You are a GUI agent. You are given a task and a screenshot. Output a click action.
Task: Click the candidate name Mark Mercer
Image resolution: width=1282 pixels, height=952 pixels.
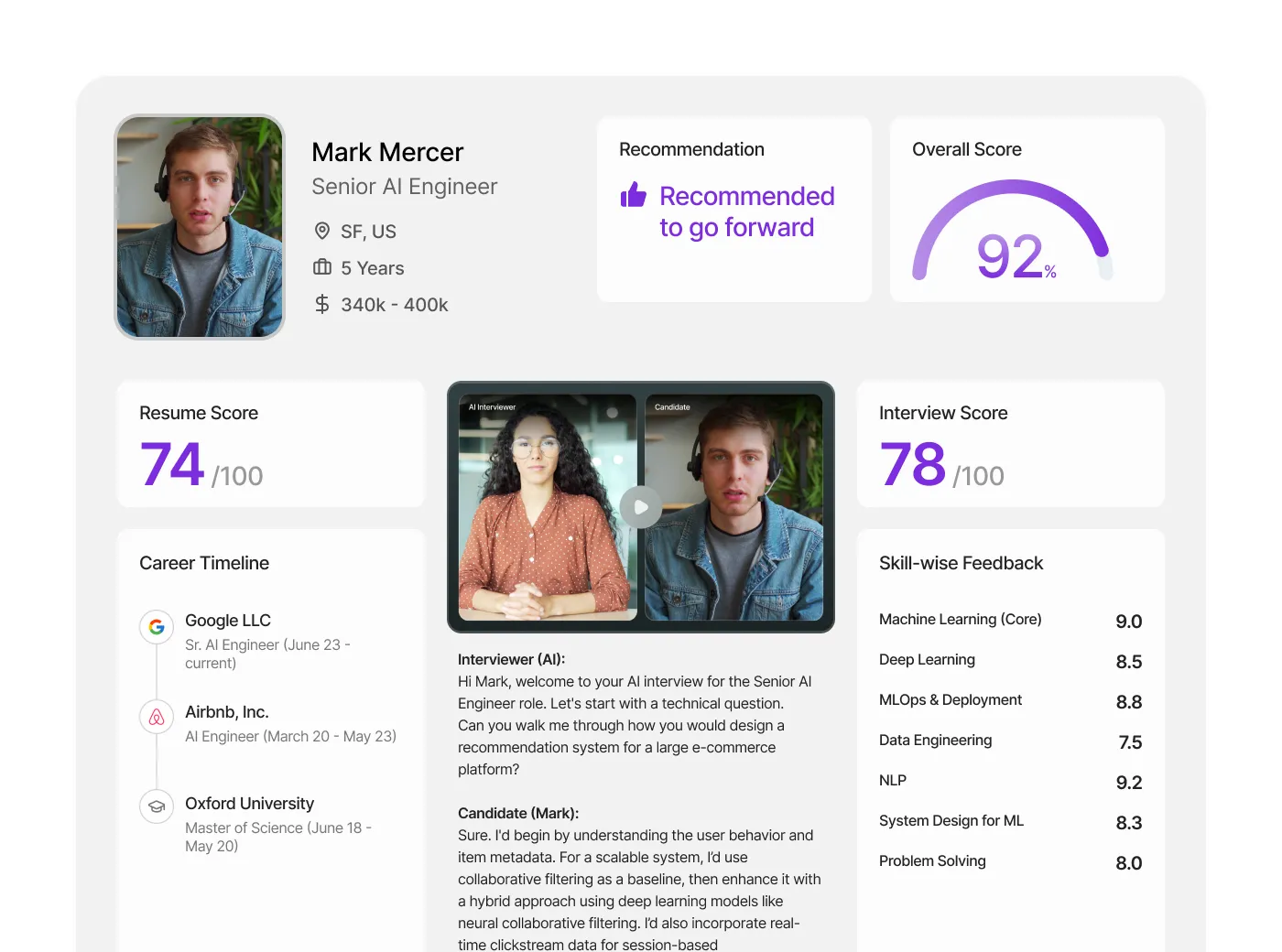(x=387, y=152)
